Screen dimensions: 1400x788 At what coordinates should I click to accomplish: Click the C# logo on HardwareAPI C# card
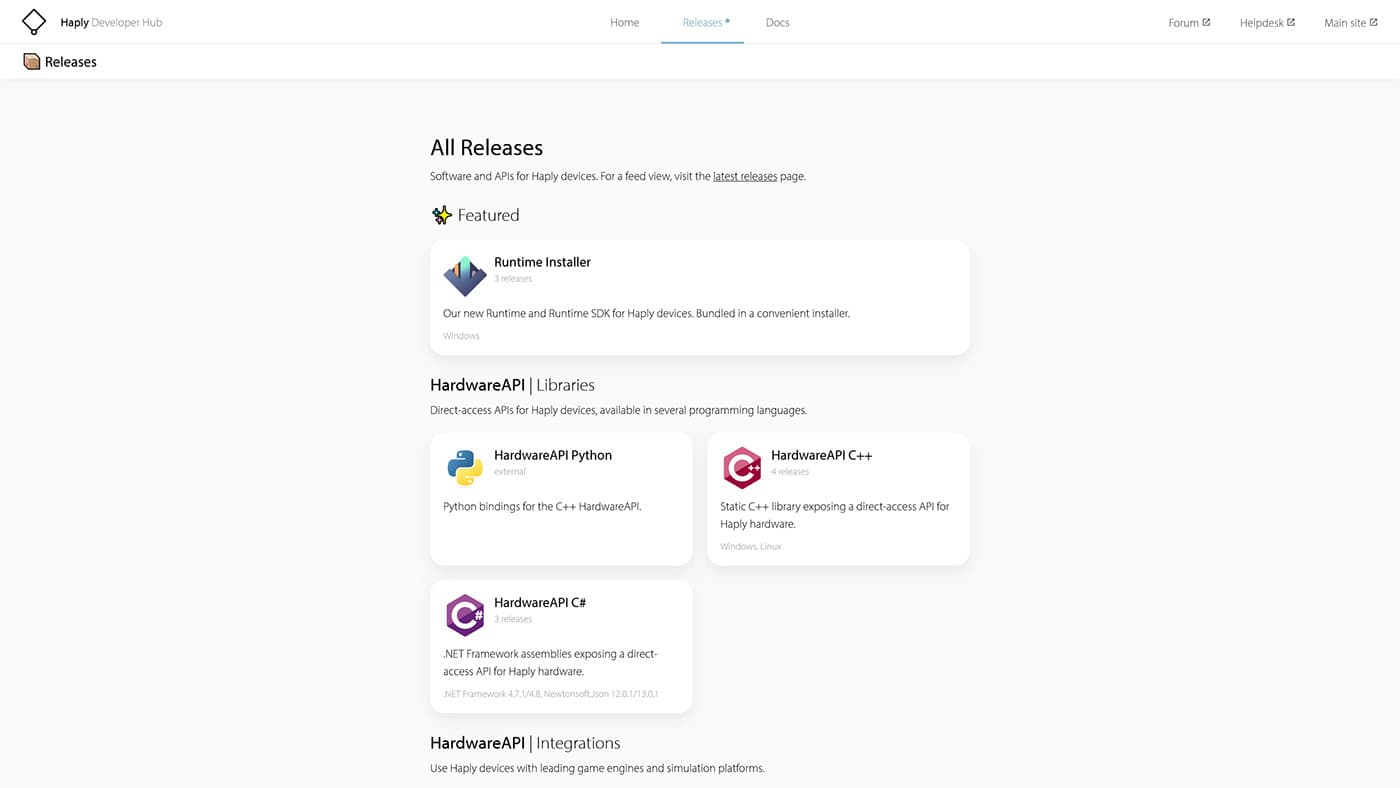(x=464, y=614)
